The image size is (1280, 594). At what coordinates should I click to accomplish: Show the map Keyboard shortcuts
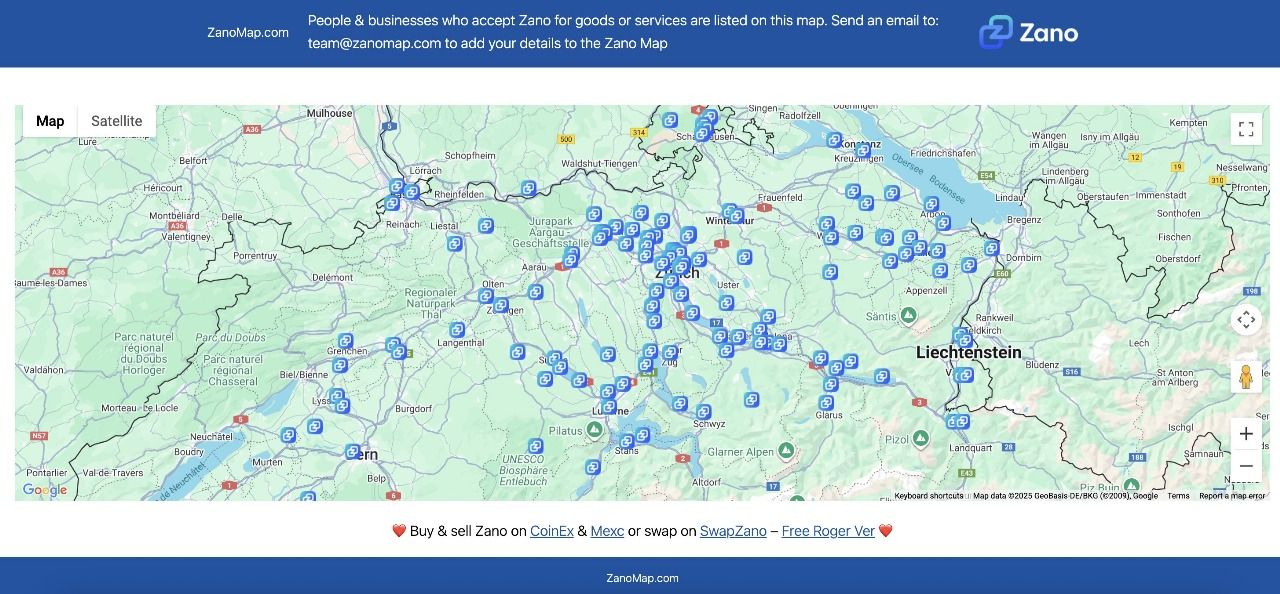[x=928, y=496]
